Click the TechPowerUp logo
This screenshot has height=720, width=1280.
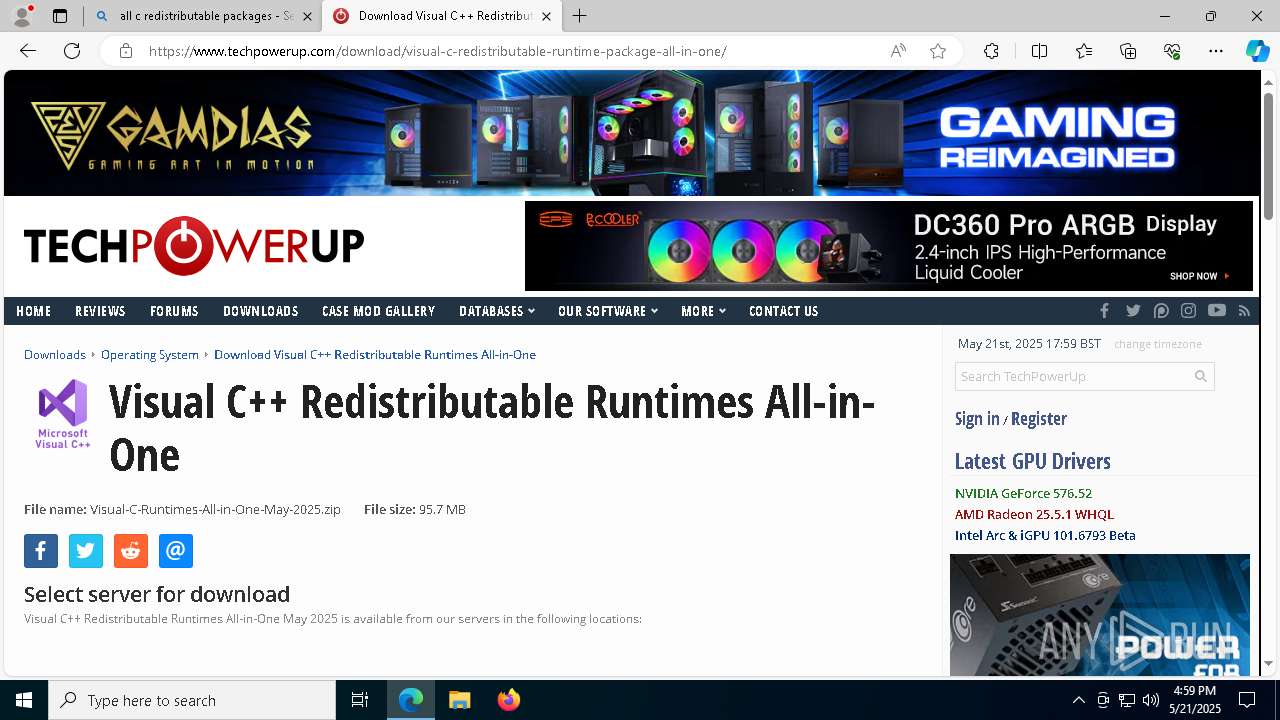(x=194, y=245)
